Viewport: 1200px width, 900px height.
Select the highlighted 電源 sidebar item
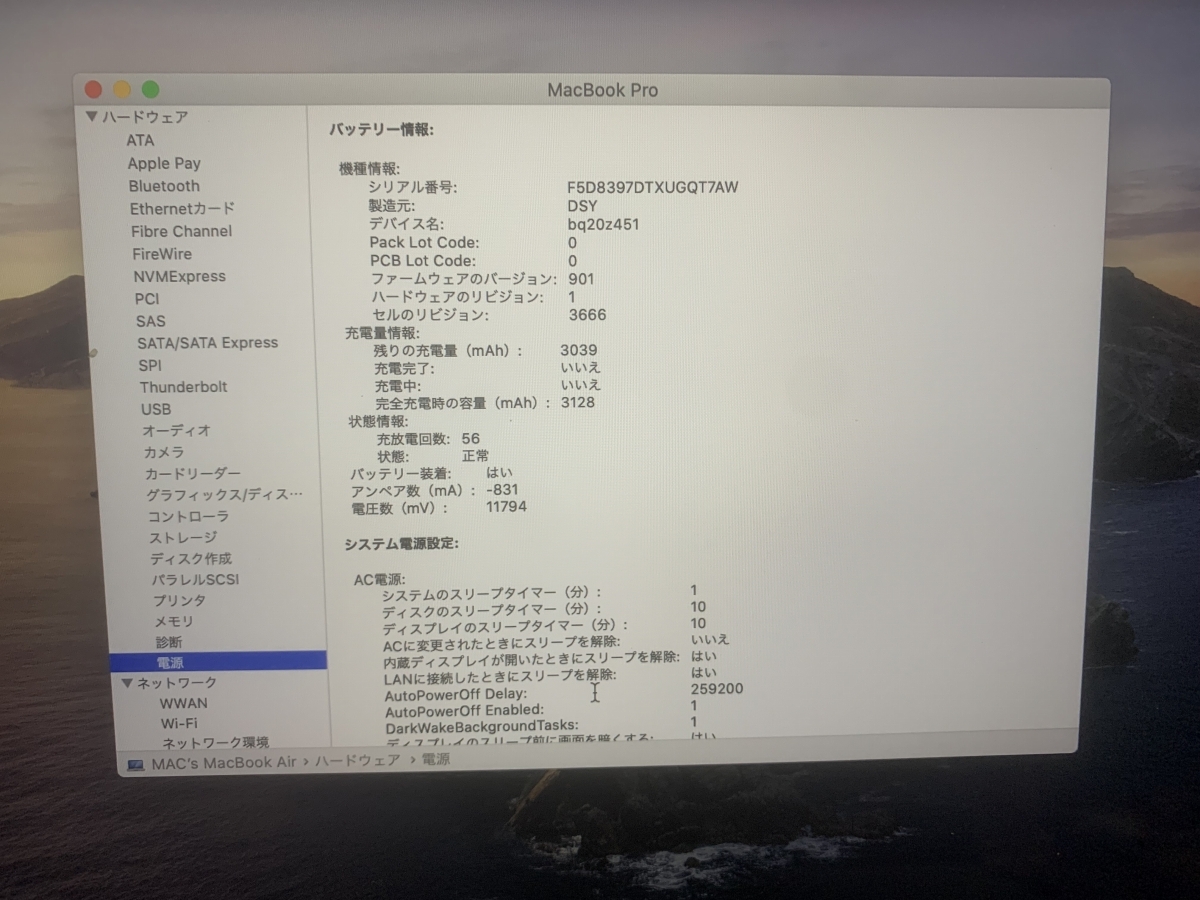(218, 662)
